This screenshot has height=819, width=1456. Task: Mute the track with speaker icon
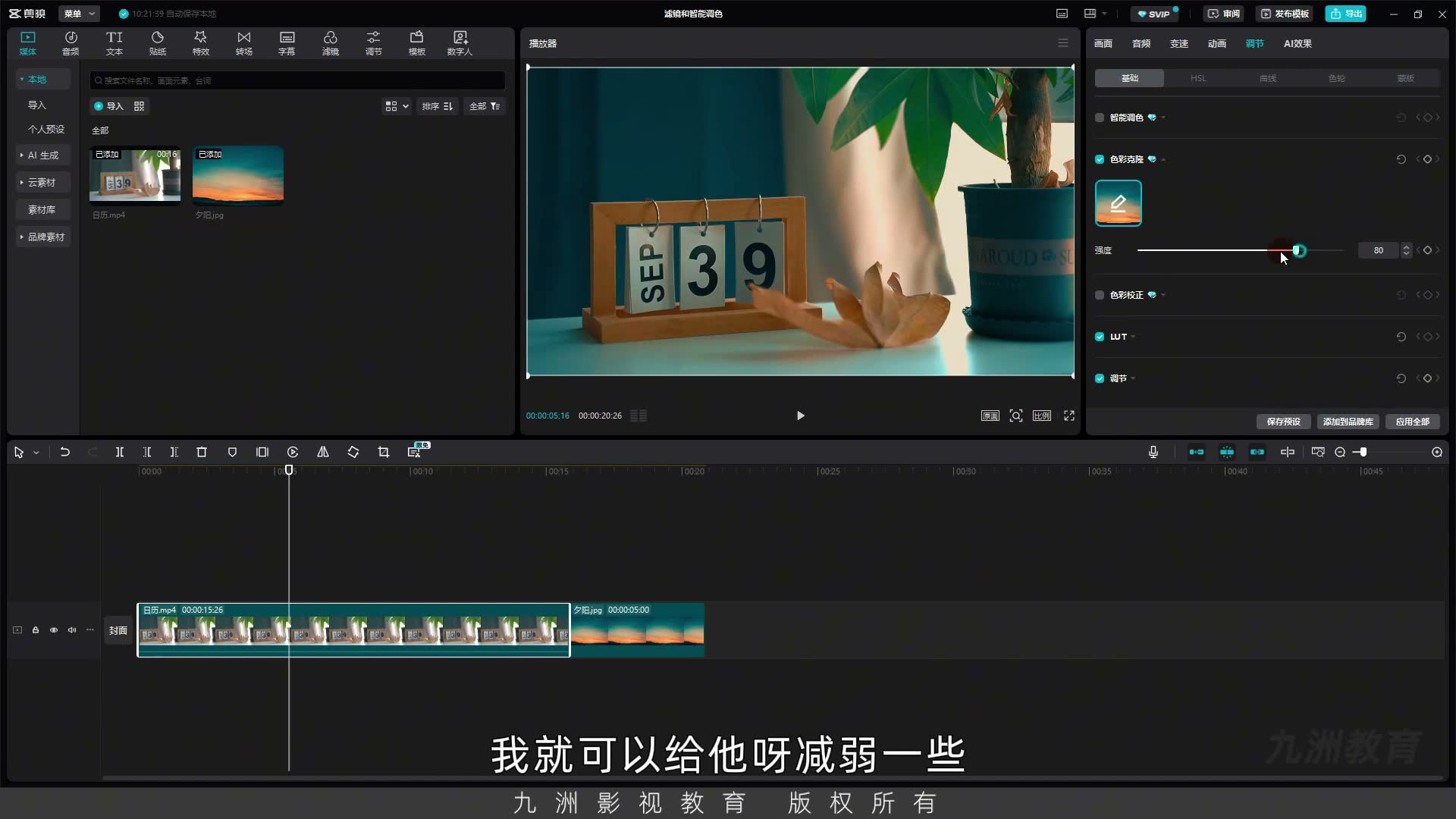pyautogui.click(x=72, y=630)
